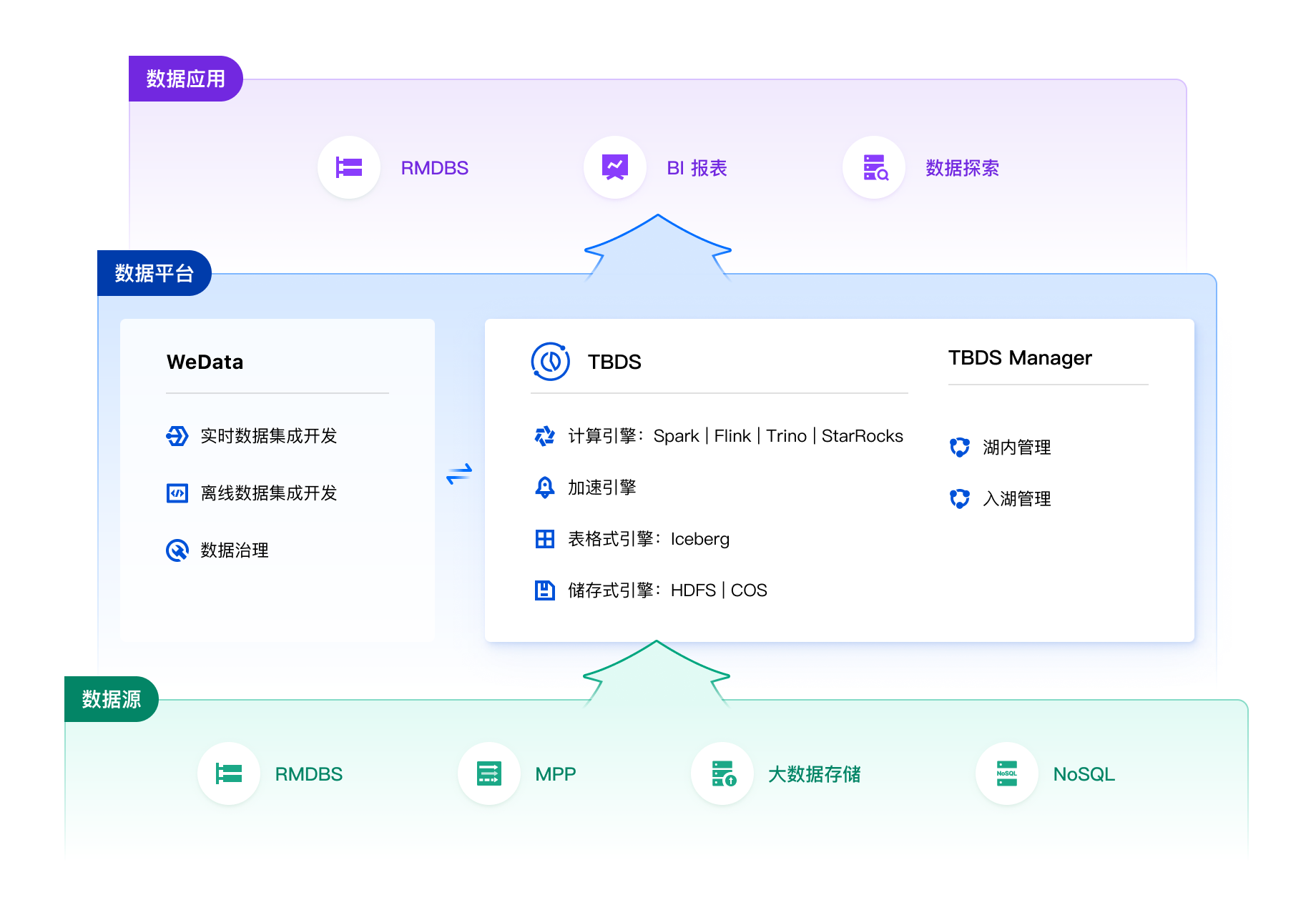Select the BI 报表 chart icon
This screenshot has width=1316, height=915.
coord(615,167)
